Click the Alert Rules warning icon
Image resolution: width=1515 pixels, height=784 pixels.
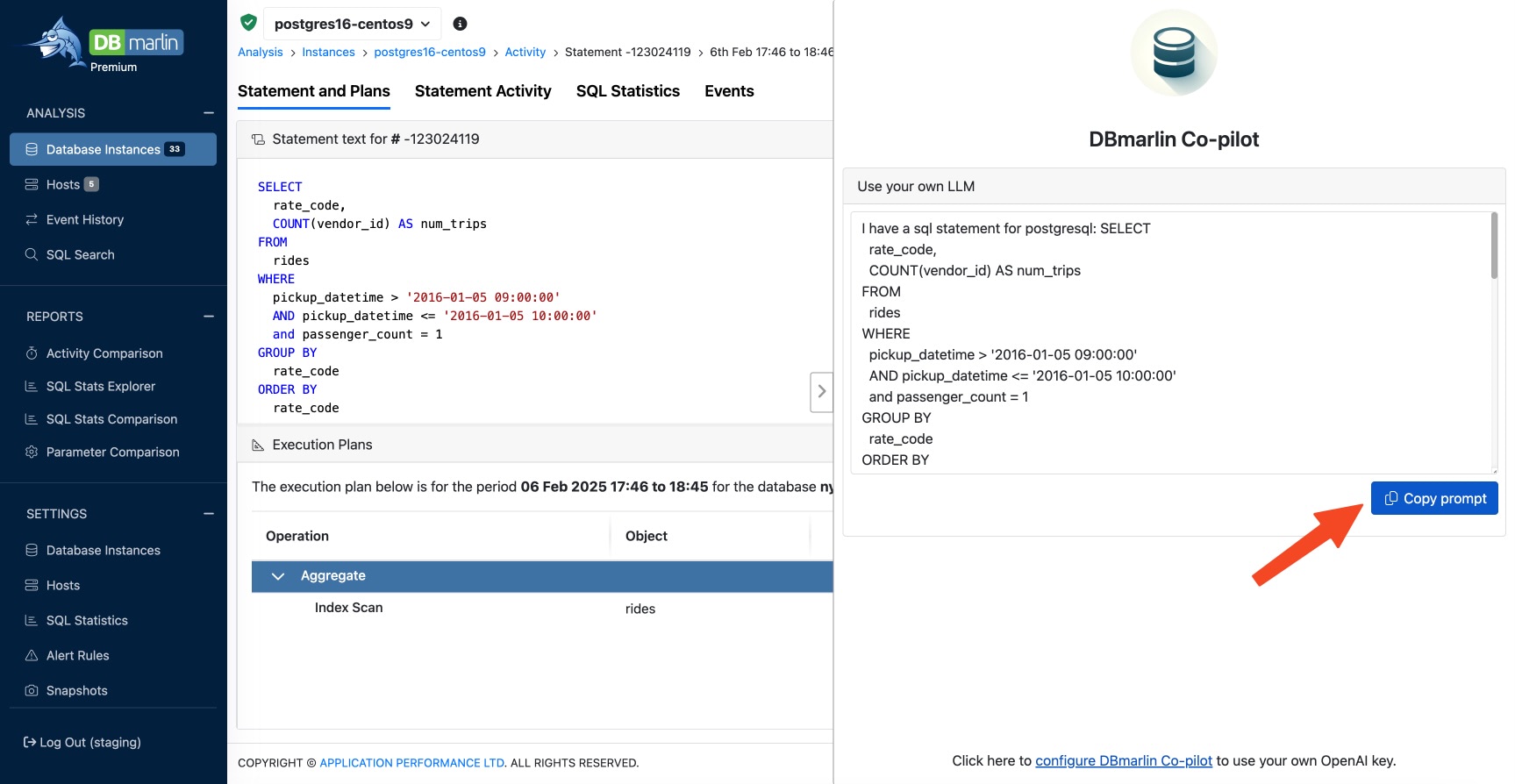pyautogui.click(x=32, y=655)
